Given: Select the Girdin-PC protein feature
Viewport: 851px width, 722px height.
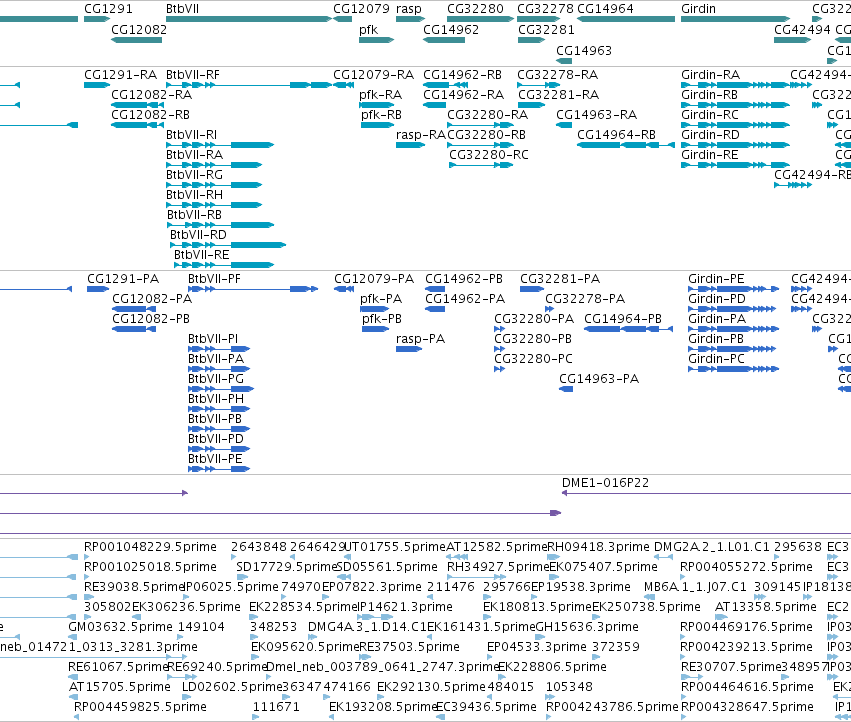Looking at the screenshot, I should pyautogui.click(x=733, y=369).
